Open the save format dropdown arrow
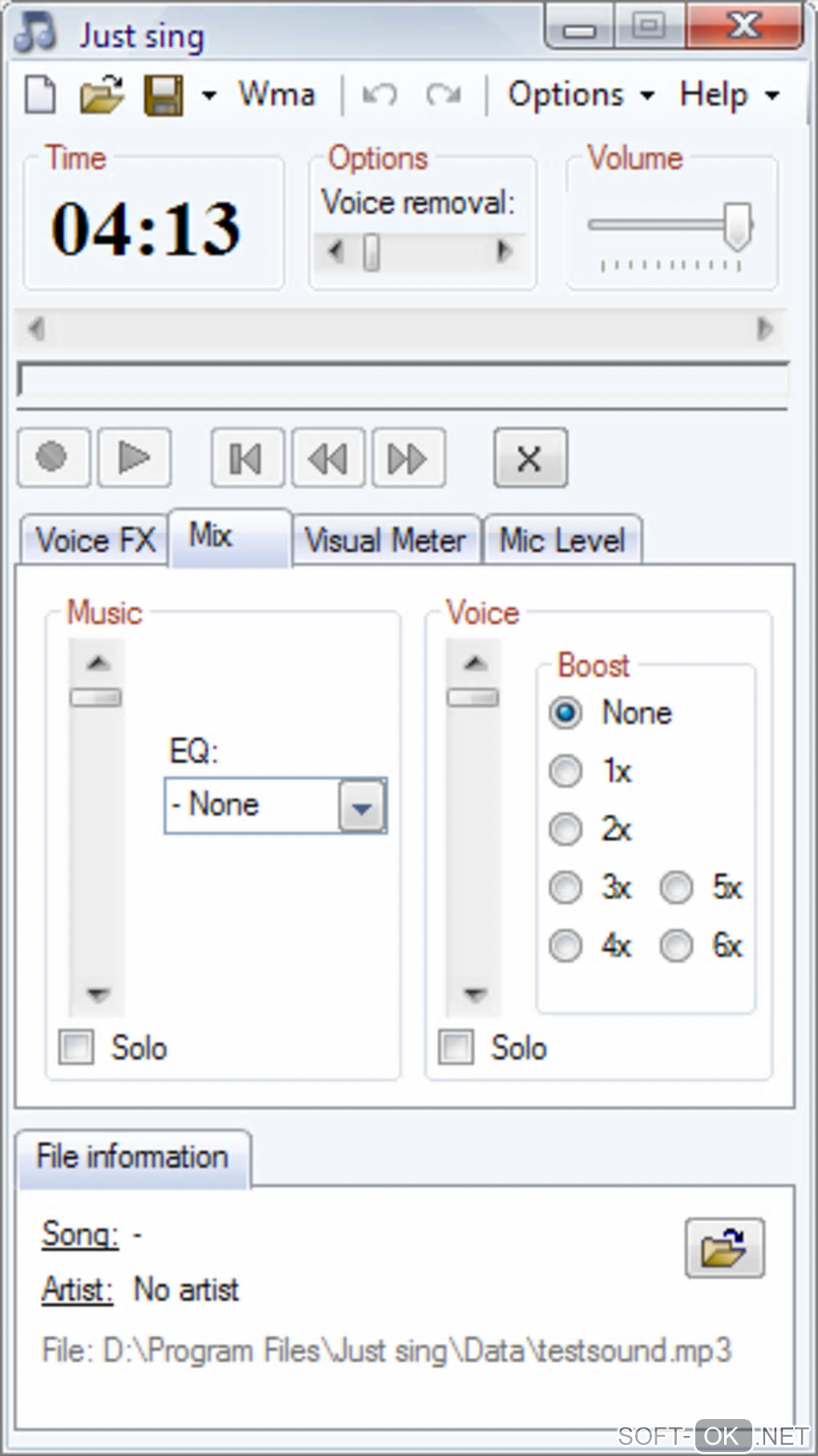818x1456 pixels. coord(209,95)
